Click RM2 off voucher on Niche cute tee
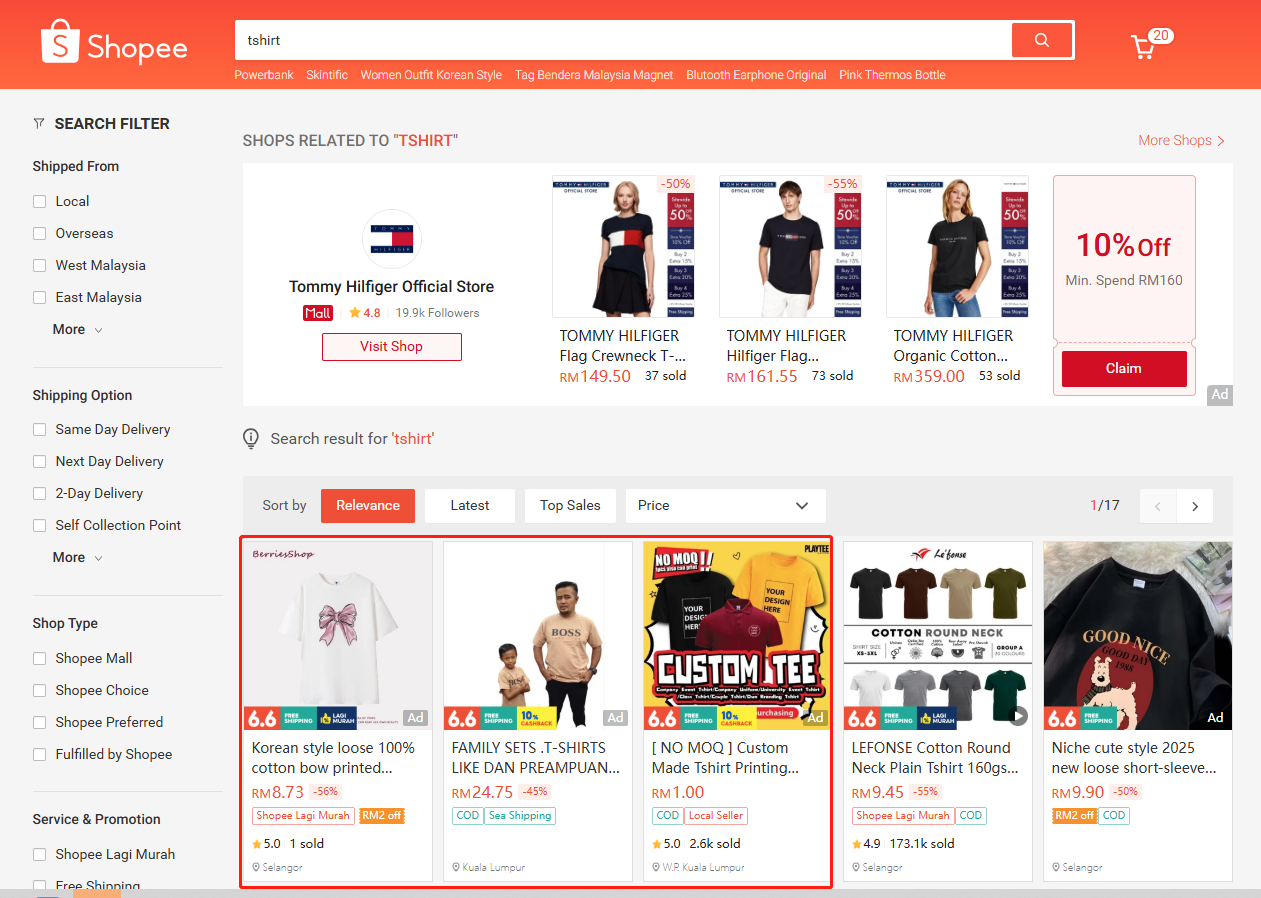Image resolution: width=1261 pixels, height=898 pixels. click(x=1075, y=816)
